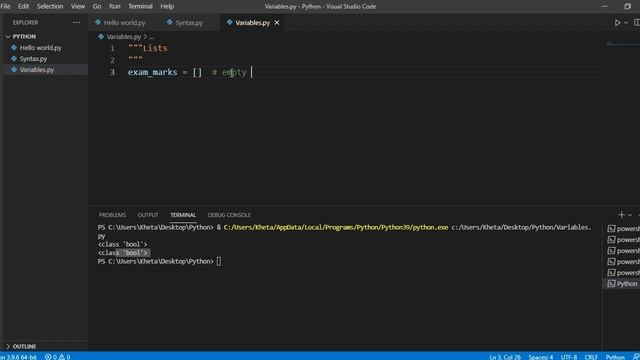Image resolution: width=640 pixels, height=360 pixels.
Task: Select the Python terminal in the list
Action: pos(622,284)
